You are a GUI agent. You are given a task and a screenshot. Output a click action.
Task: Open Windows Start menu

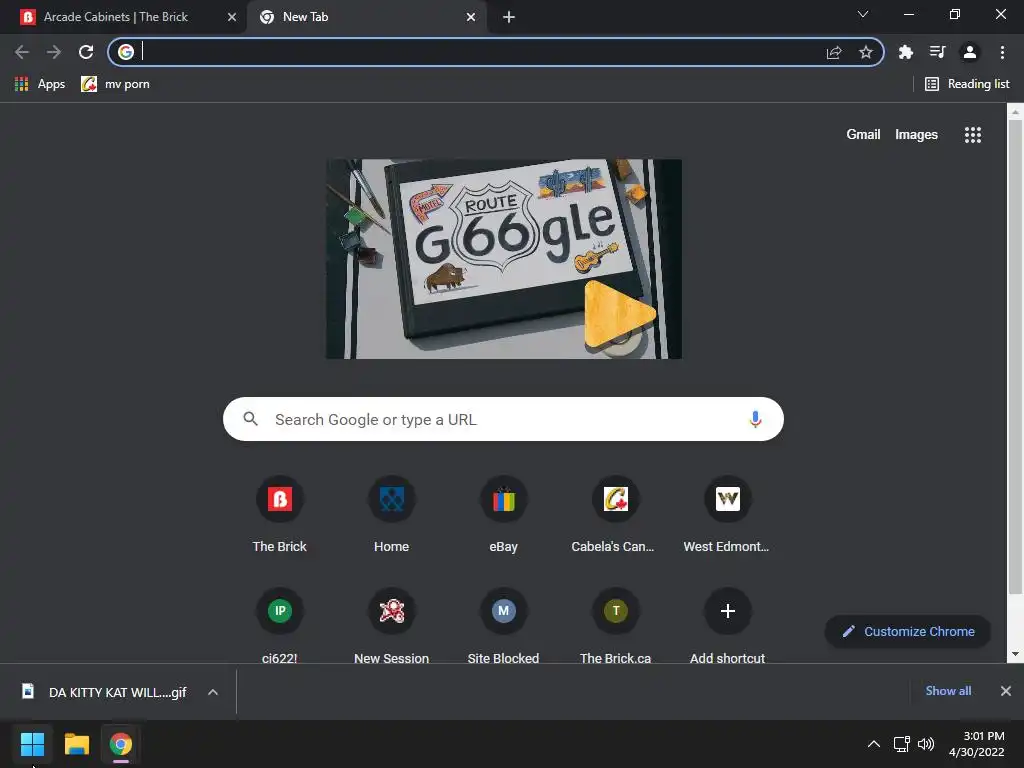(32, 744)
